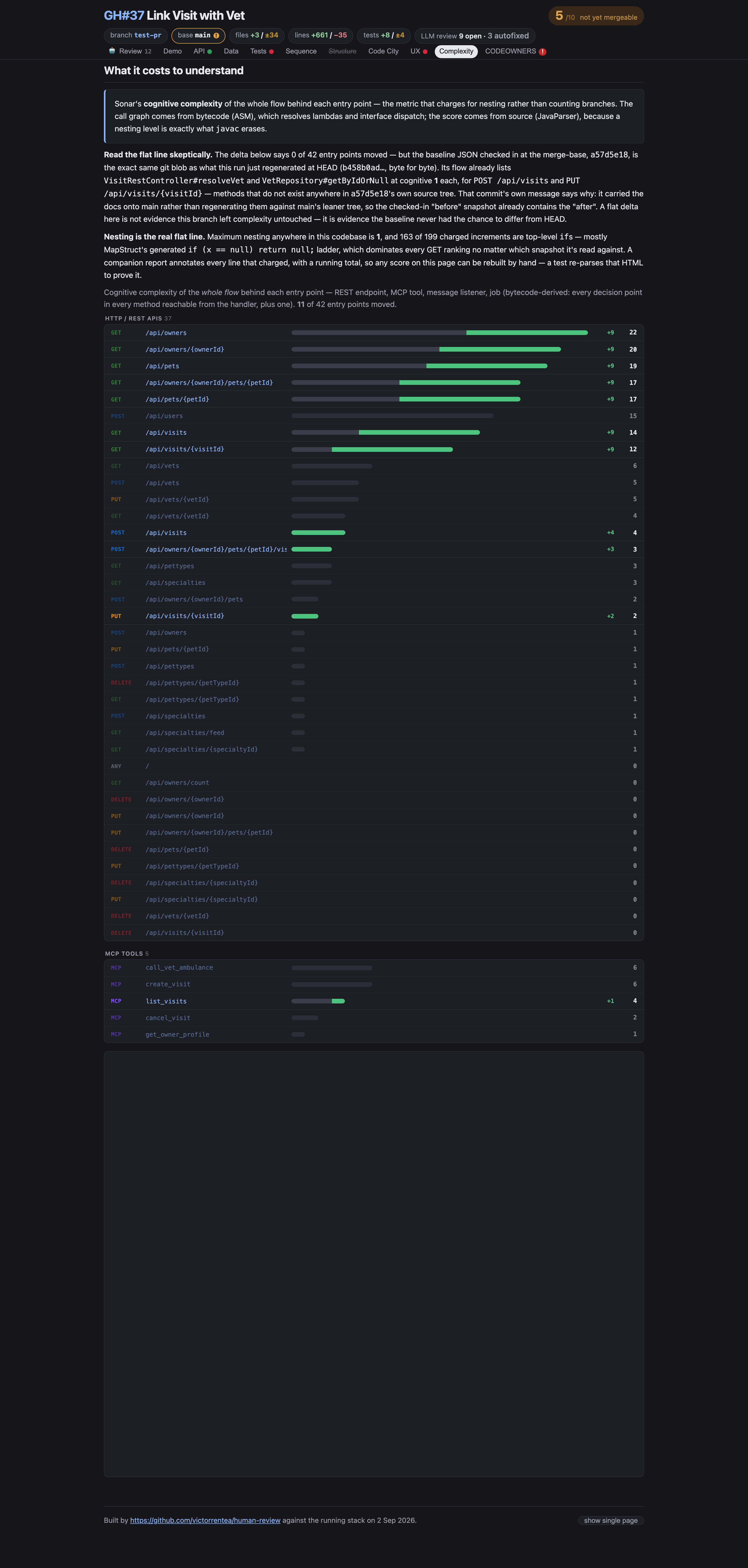Select the ANY / root entry row
Viewport: 748px width, 1568px height.
click(x=374, y=766)
